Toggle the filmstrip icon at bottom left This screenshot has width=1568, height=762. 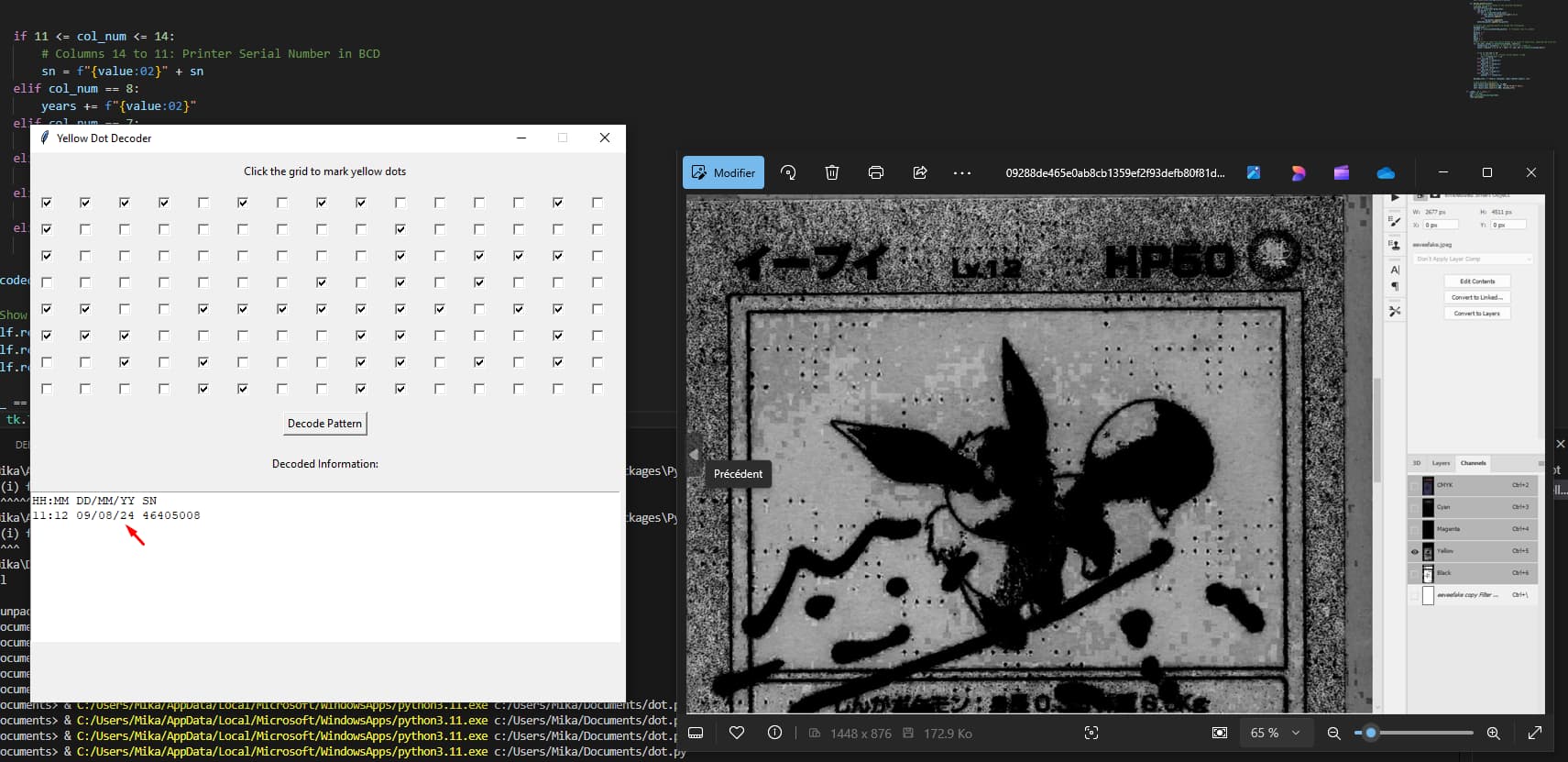696,733
